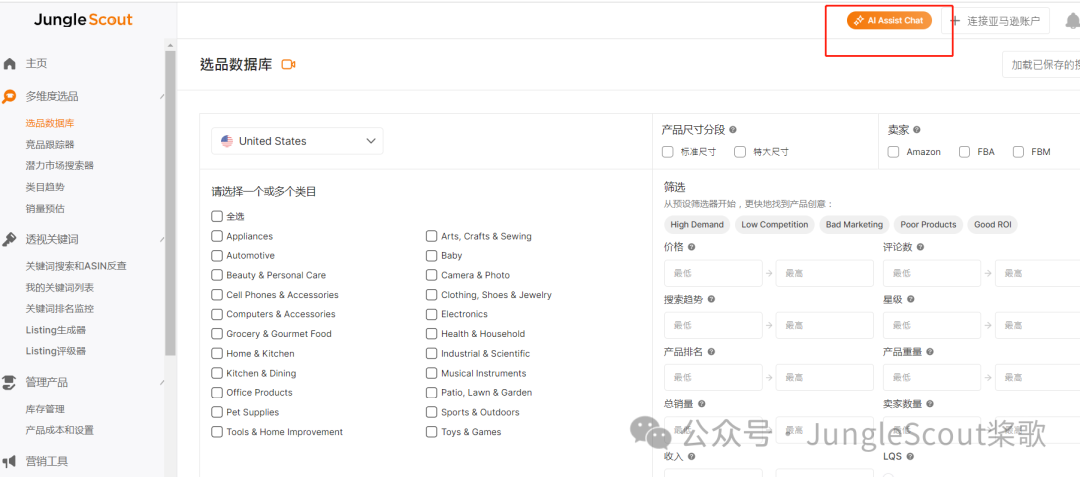Click the megaphone icon beside 营销工具

tap(10, 461)
